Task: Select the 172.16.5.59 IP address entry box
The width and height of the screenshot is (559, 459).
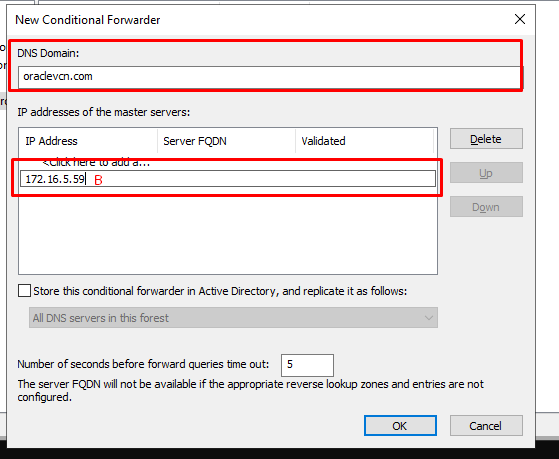Action: (x=228, y=178)
